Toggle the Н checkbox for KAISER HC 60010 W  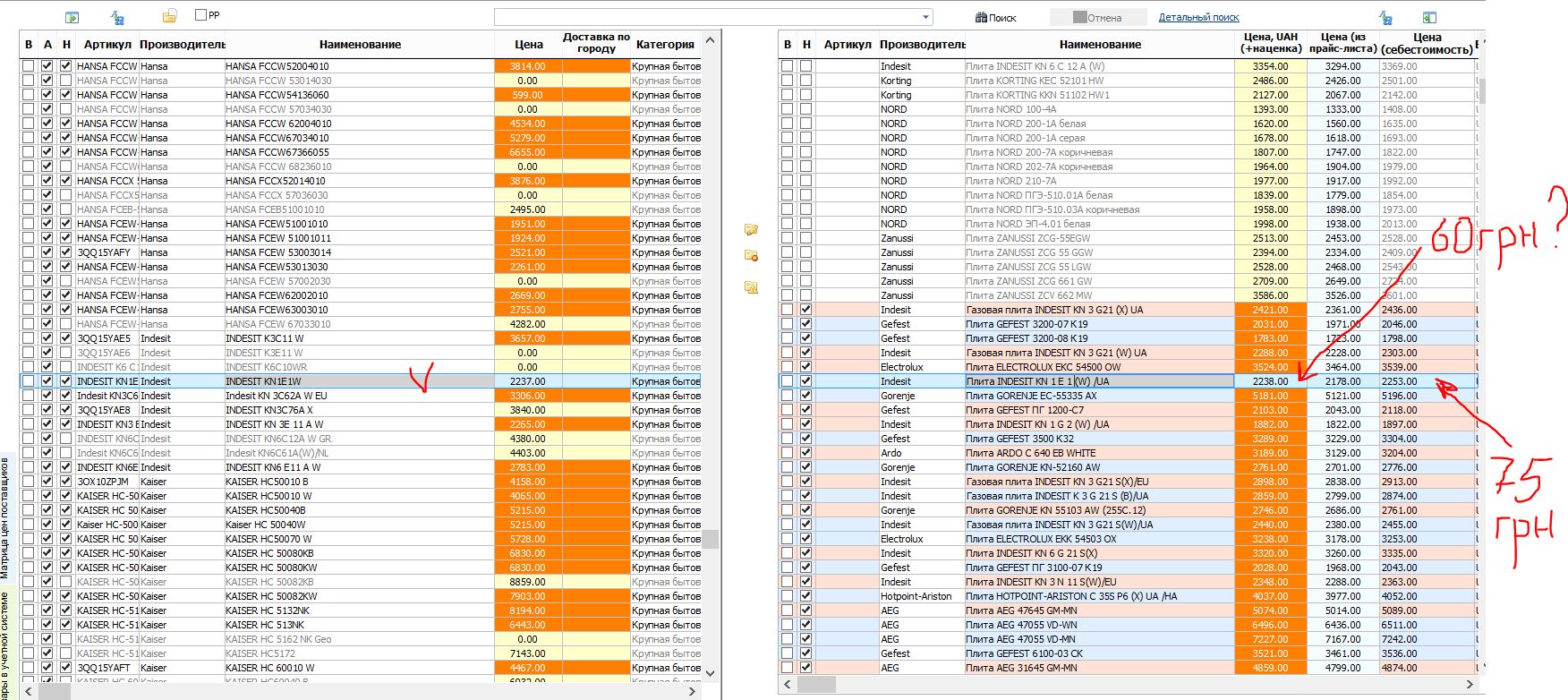point(66,668)
